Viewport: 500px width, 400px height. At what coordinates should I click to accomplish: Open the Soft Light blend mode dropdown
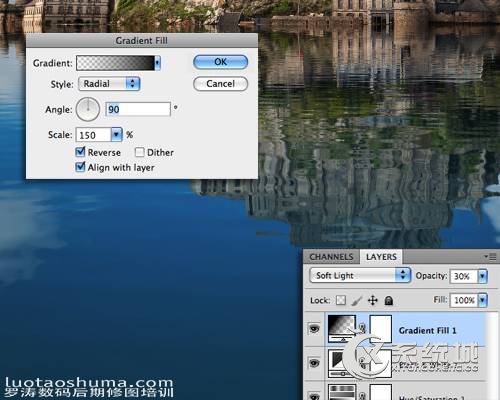click(360, 276)
